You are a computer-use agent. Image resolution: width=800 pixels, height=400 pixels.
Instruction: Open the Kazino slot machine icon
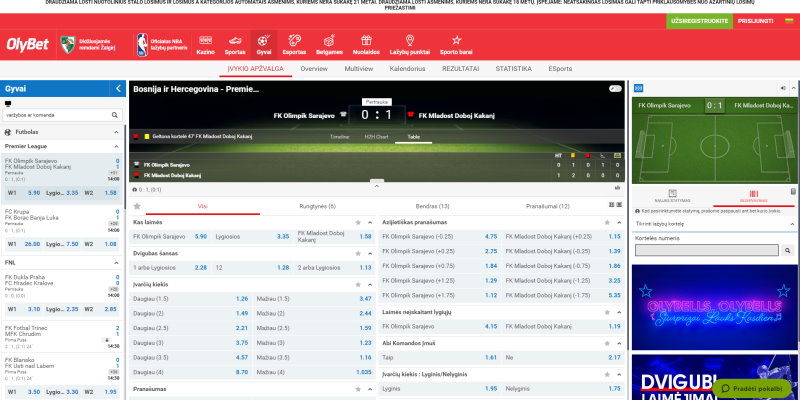[205, 40]
